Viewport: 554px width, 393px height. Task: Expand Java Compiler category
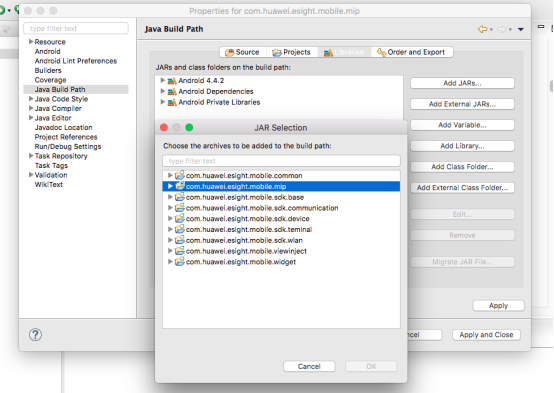(31, 108)
